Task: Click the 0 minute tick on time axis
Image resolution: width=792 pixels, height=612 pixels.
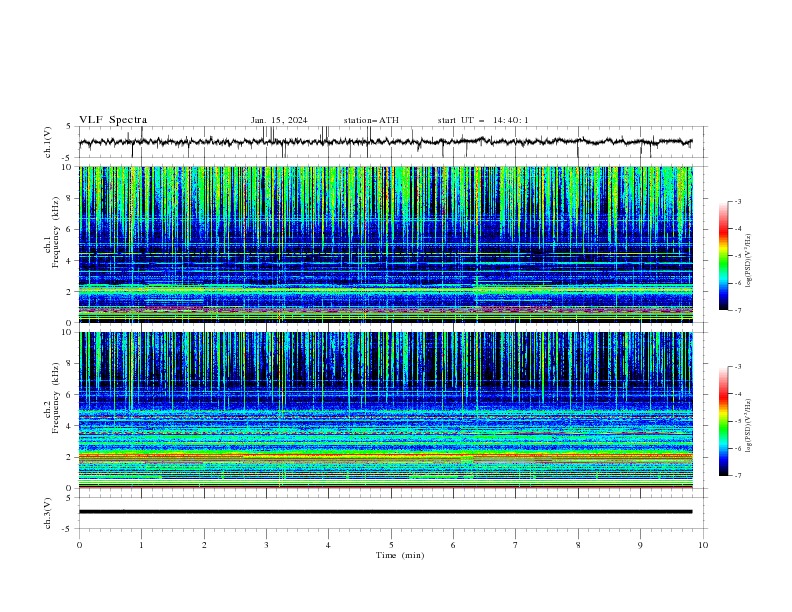Action: pyautogui.click(x=79, y=545)
